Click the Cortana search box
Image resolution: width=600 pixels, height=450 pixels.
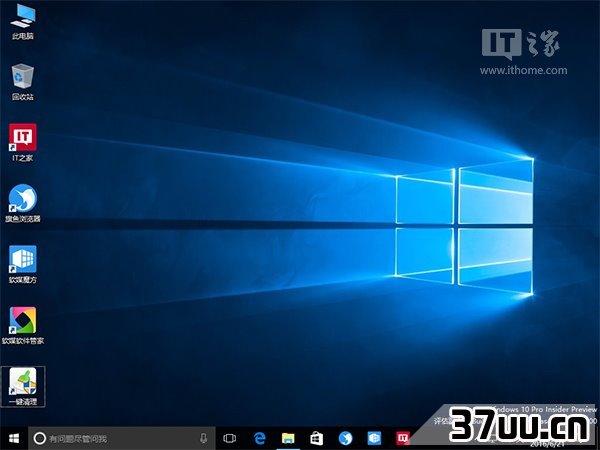pos(122,438)
